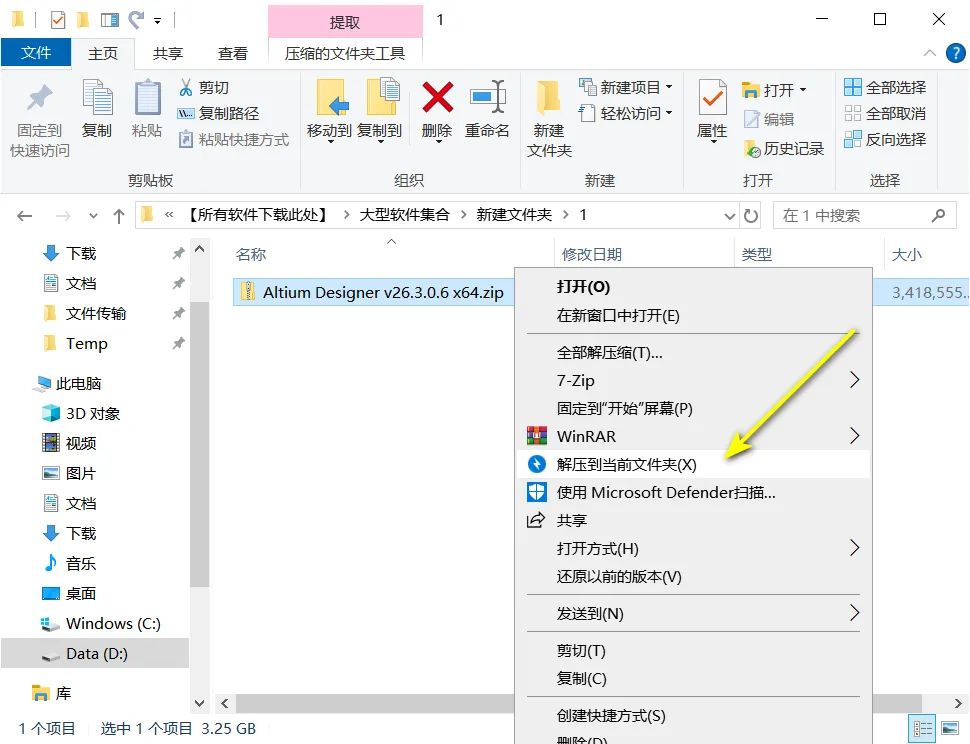The image size is (970, 744).
Task: Click the Copy icon in ribbon
Action: click(x=97, y=98)
